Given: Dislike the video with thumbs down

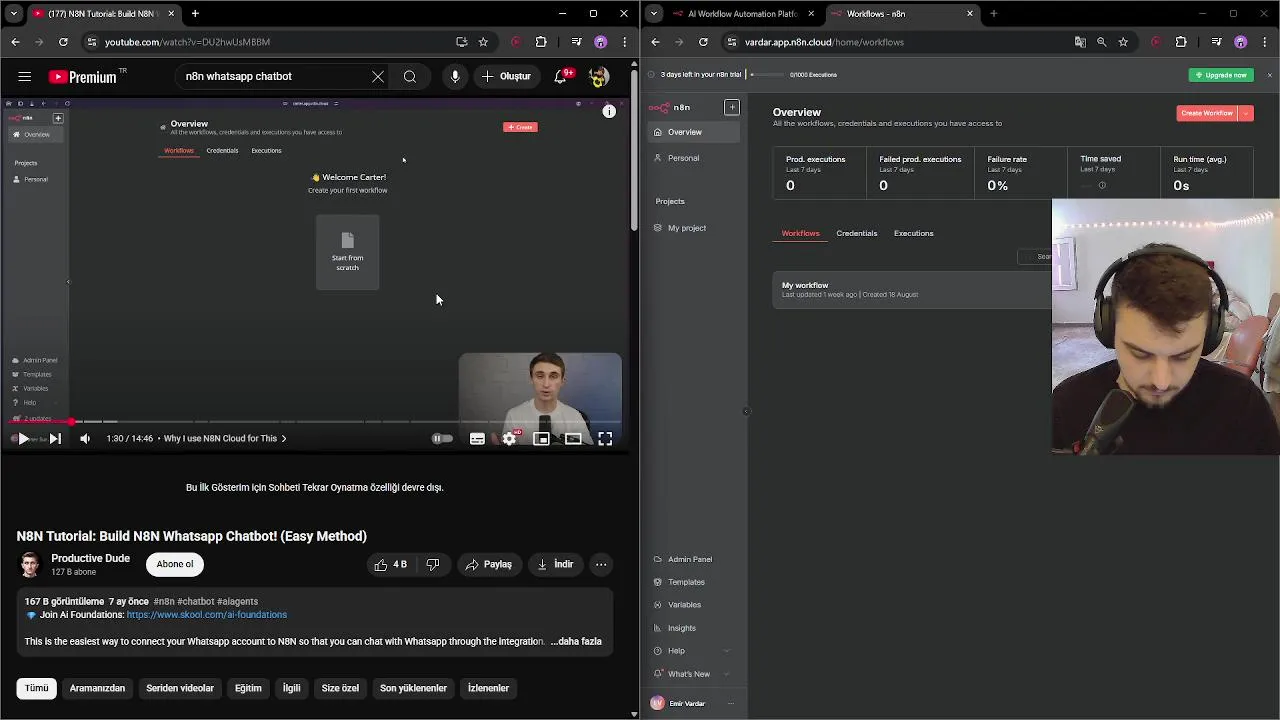Looking at the screenshot, I should pos(433,564).
